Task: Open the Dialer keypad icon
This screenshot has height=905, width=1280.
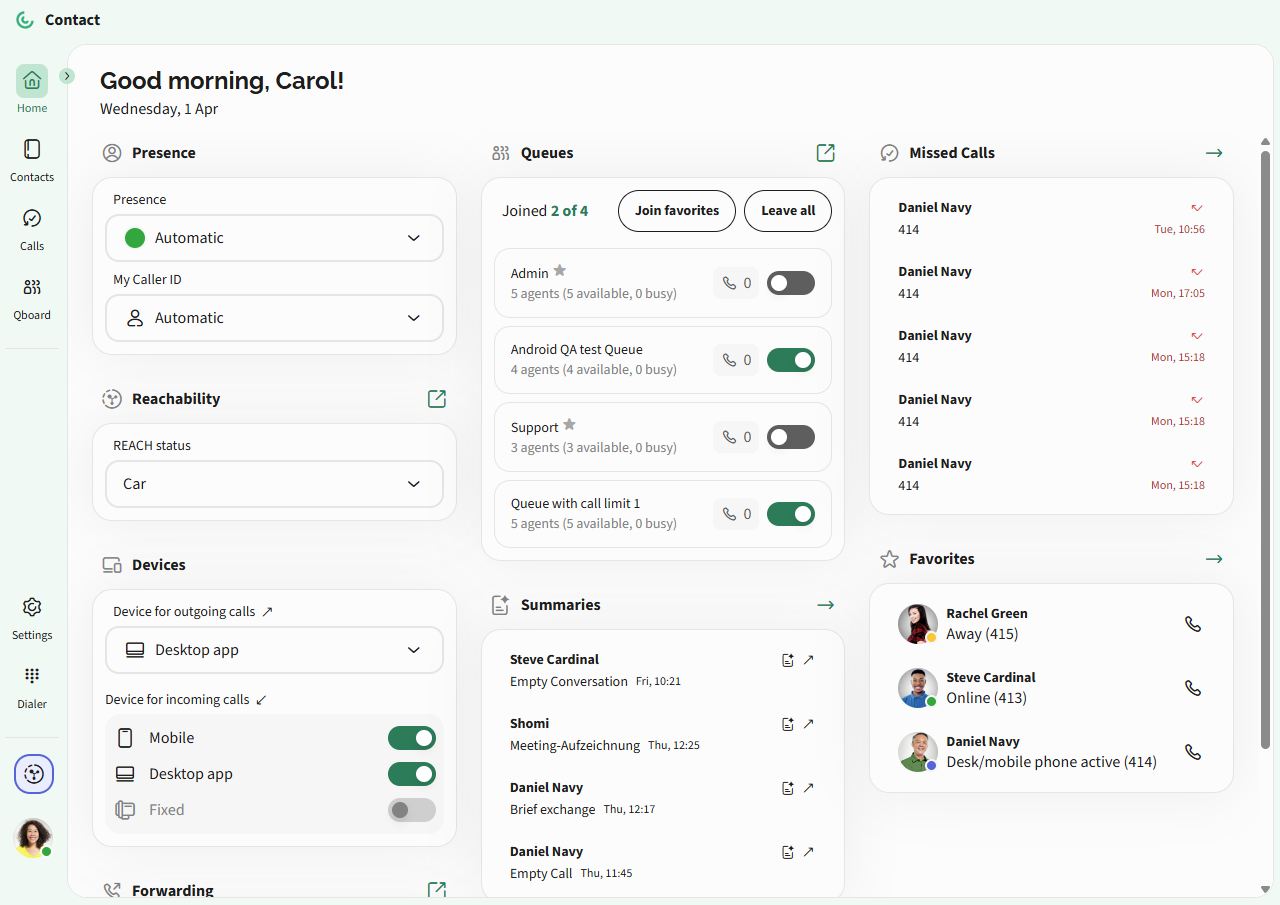Action: tap(32, 676)
